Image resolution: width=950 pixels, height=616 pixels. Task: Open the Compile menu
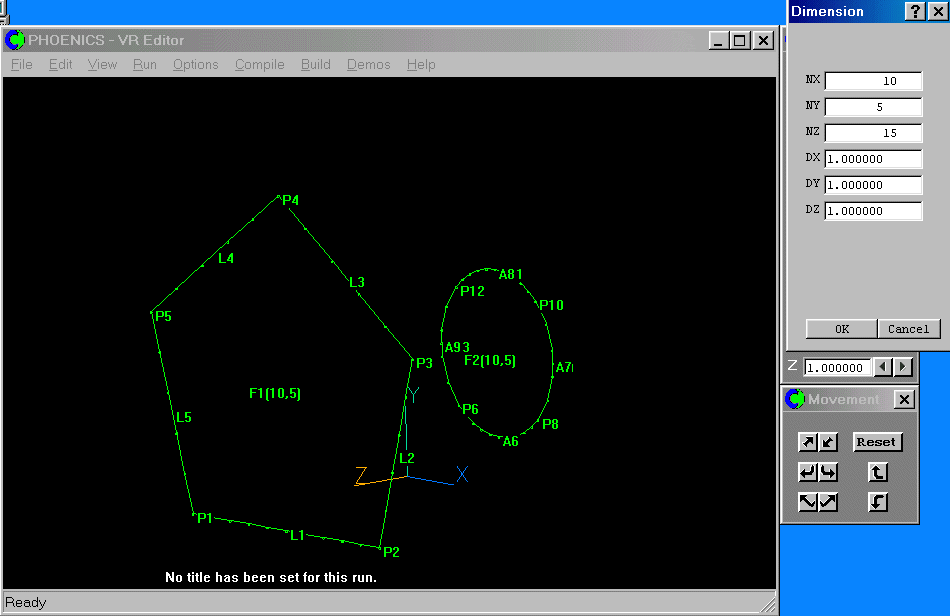tap(259, 64)
